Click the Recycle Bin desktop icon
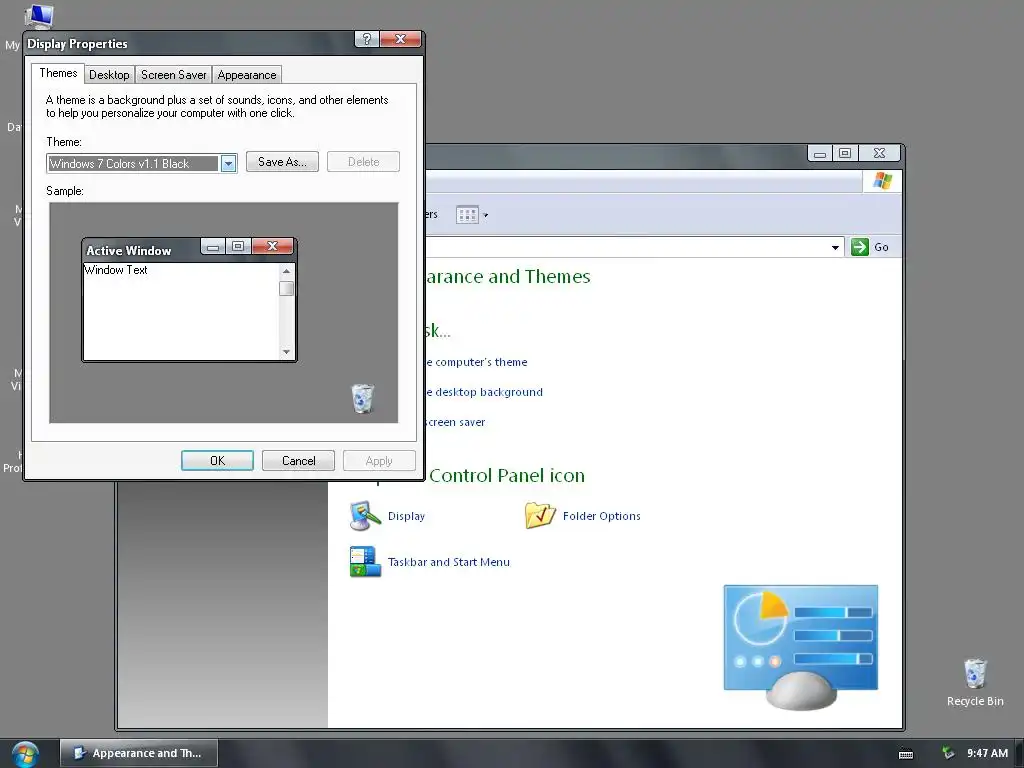Viewport: 1024px width, 768px height. 974,673
